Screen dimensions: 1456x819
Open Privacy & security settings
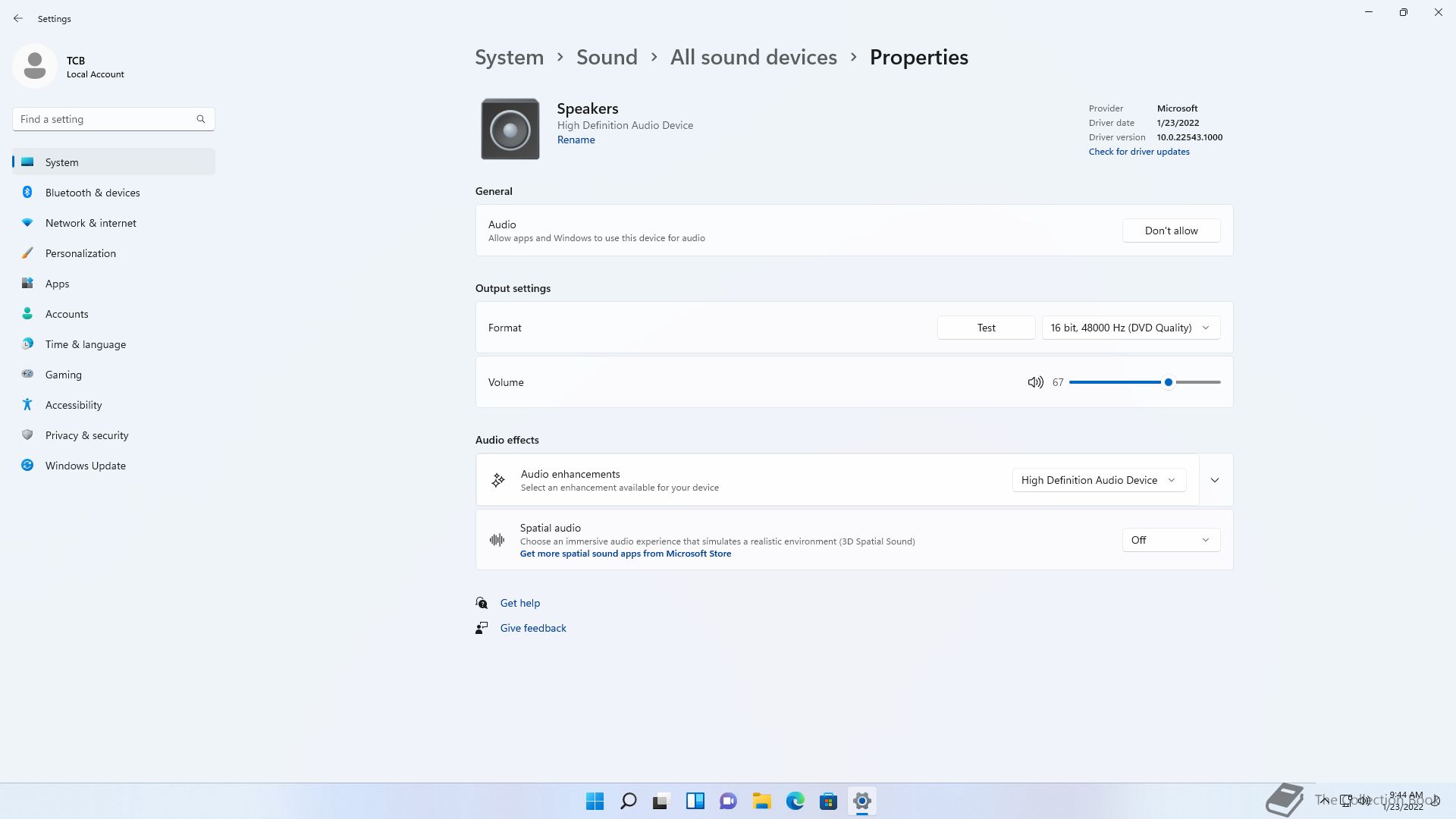click(86, 435)
